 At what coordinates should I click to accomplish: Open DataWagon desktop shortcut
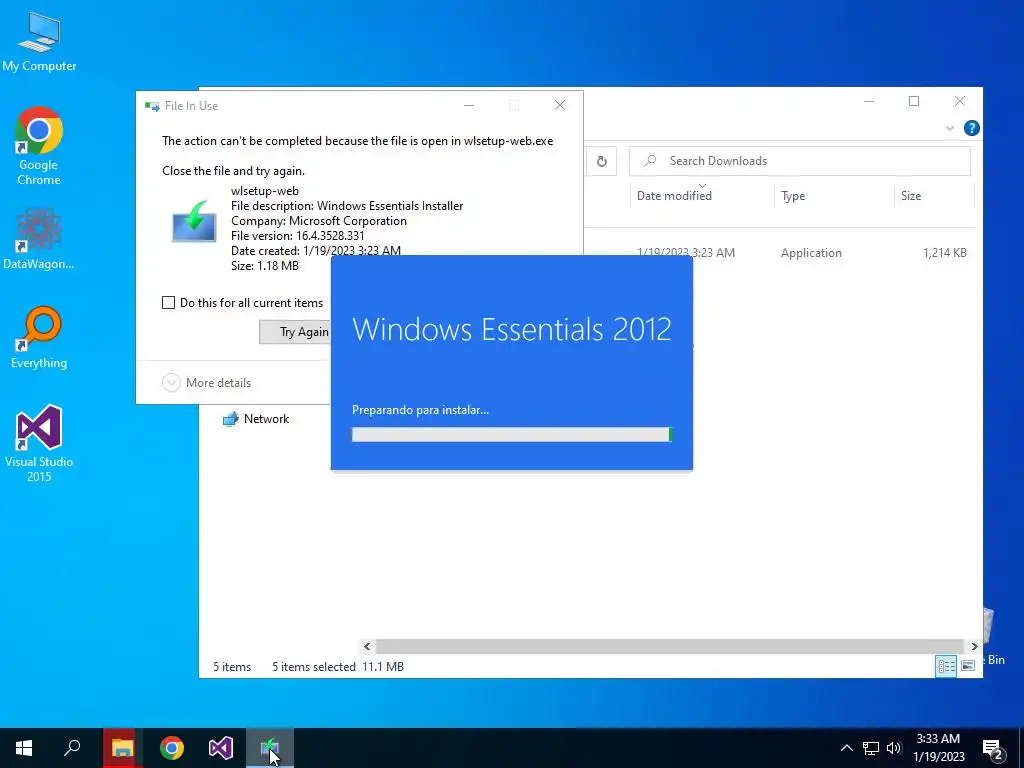pos(39,238)
